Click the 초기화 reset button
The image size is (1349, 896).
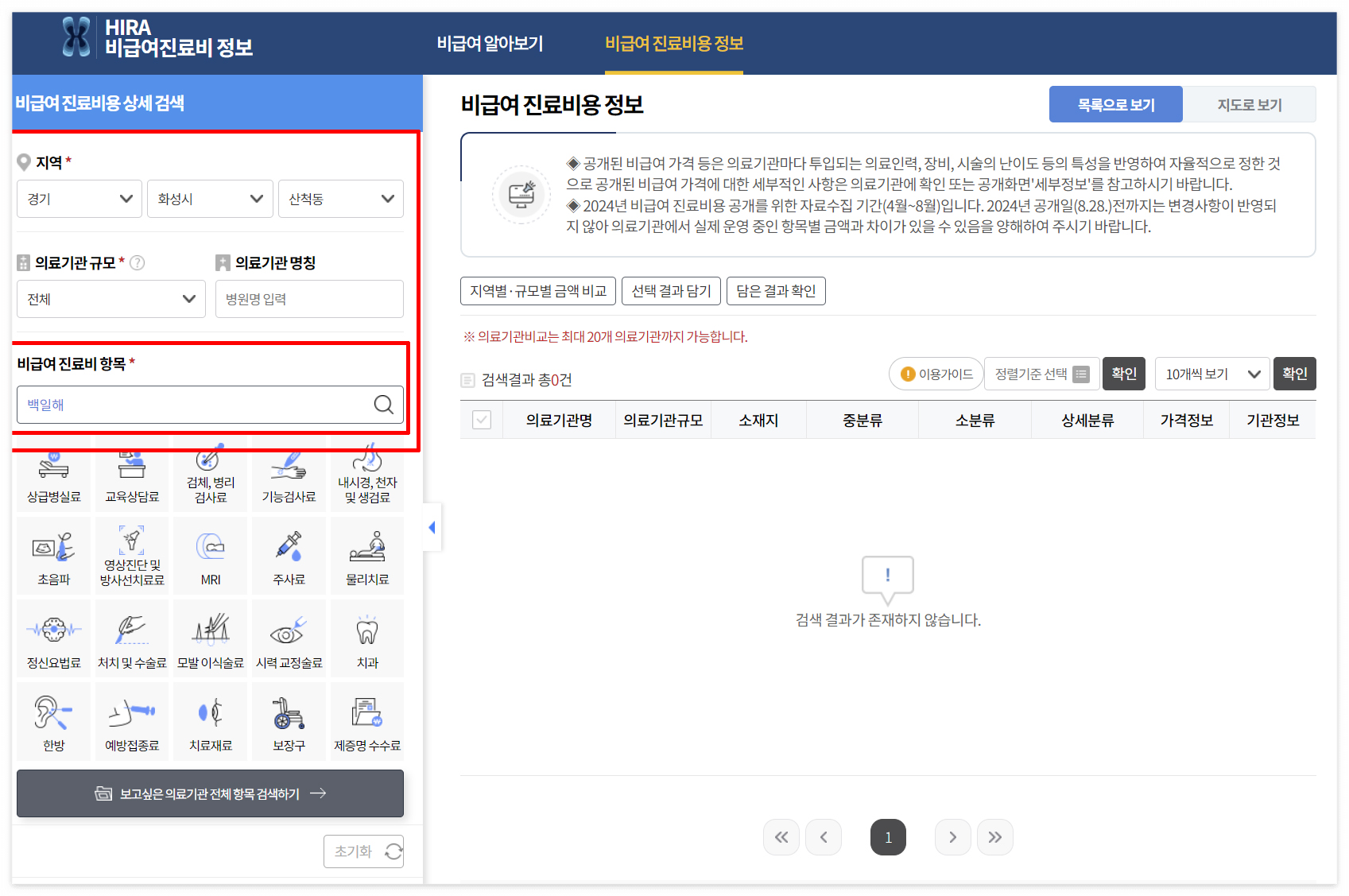(363, 851)
